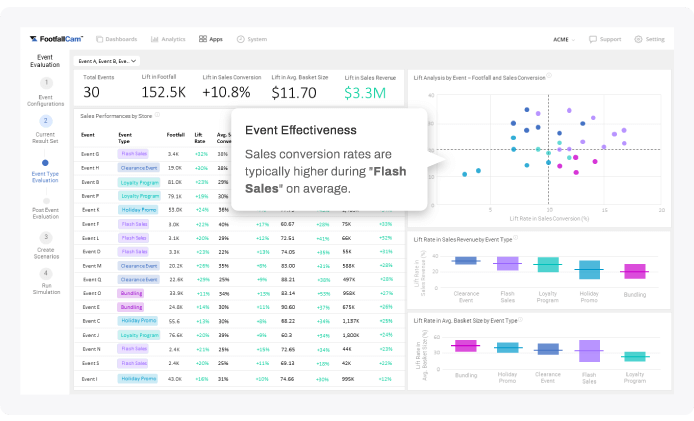Click the Lift in Footfall 152.5K value
The width and height of the screenshot is (694, 421).
[x=163, y=92]
